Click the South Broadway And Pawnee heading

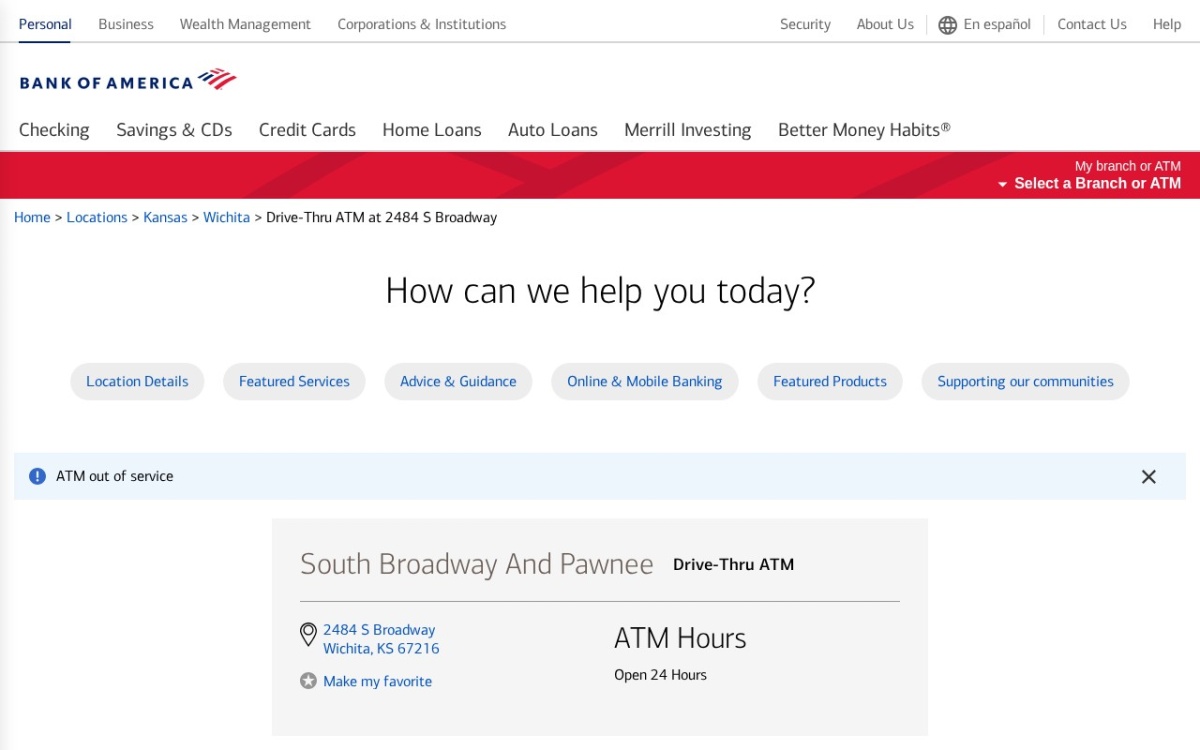[x=477, y=564]
